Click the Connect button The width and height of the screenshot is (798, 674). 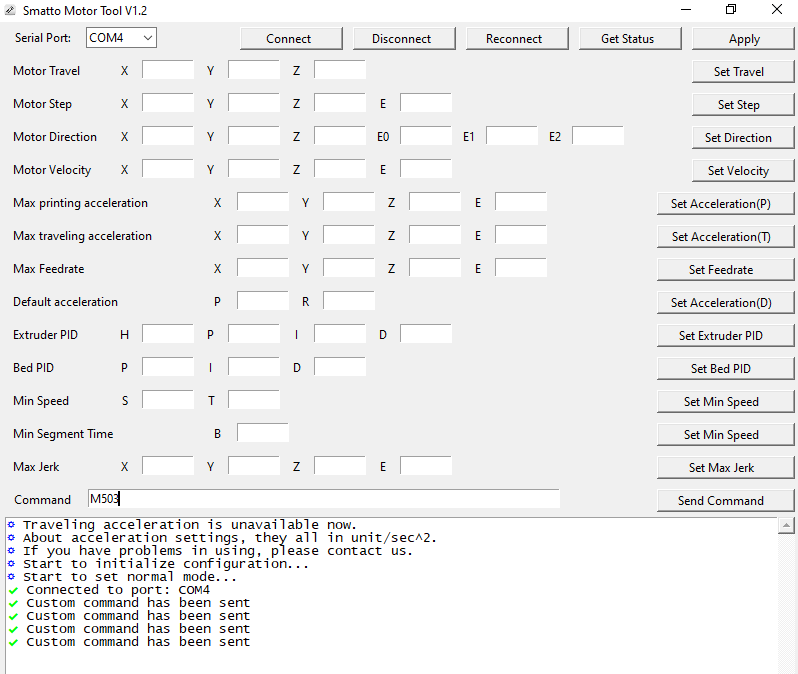291,39
